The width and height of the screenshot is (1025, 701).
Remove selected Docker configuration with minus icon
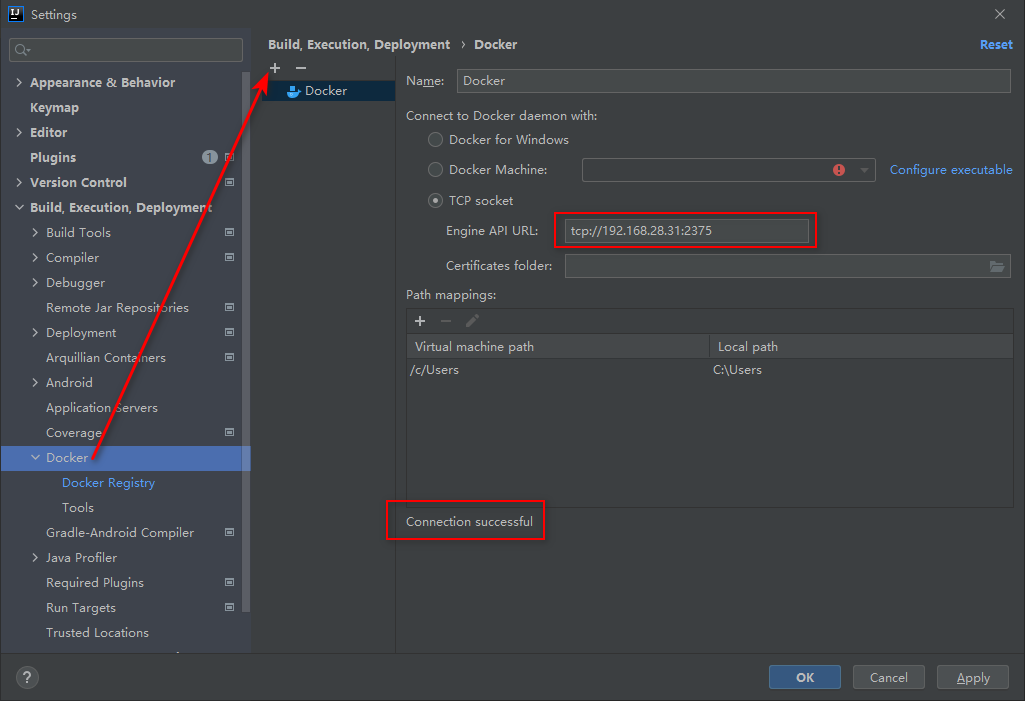click(301, 68)
